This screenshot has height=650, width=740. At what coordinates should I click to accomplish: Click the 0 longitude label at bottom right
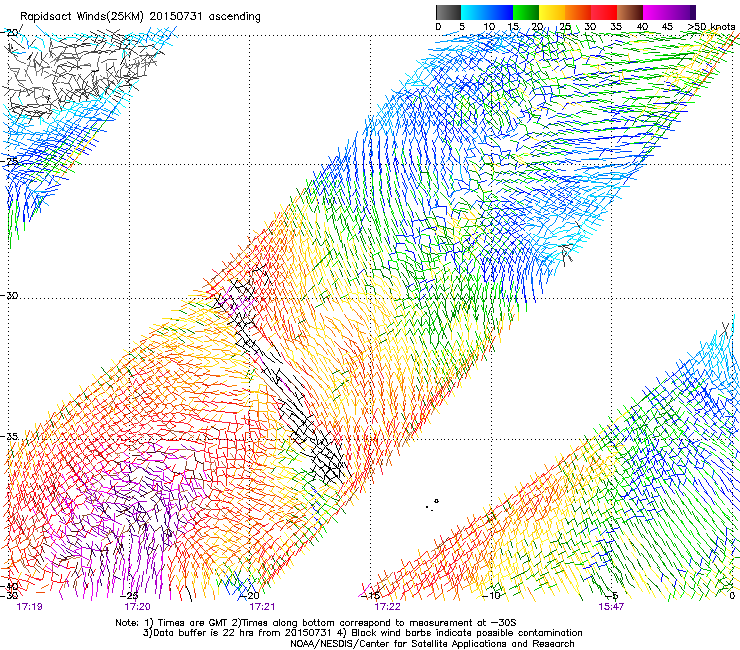tap(732, 596)
